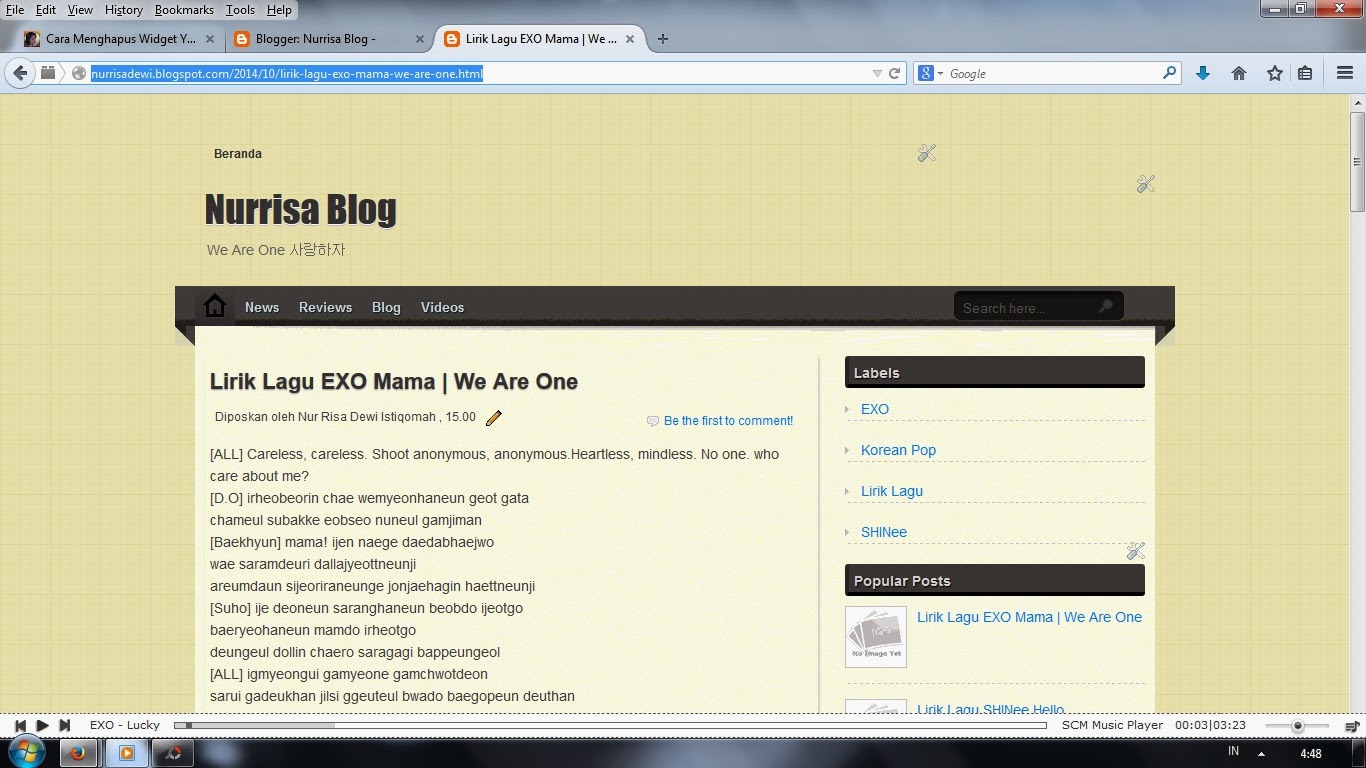Open the News nav item
This screenshot has width=1366, height=768.
pos(262,307)
